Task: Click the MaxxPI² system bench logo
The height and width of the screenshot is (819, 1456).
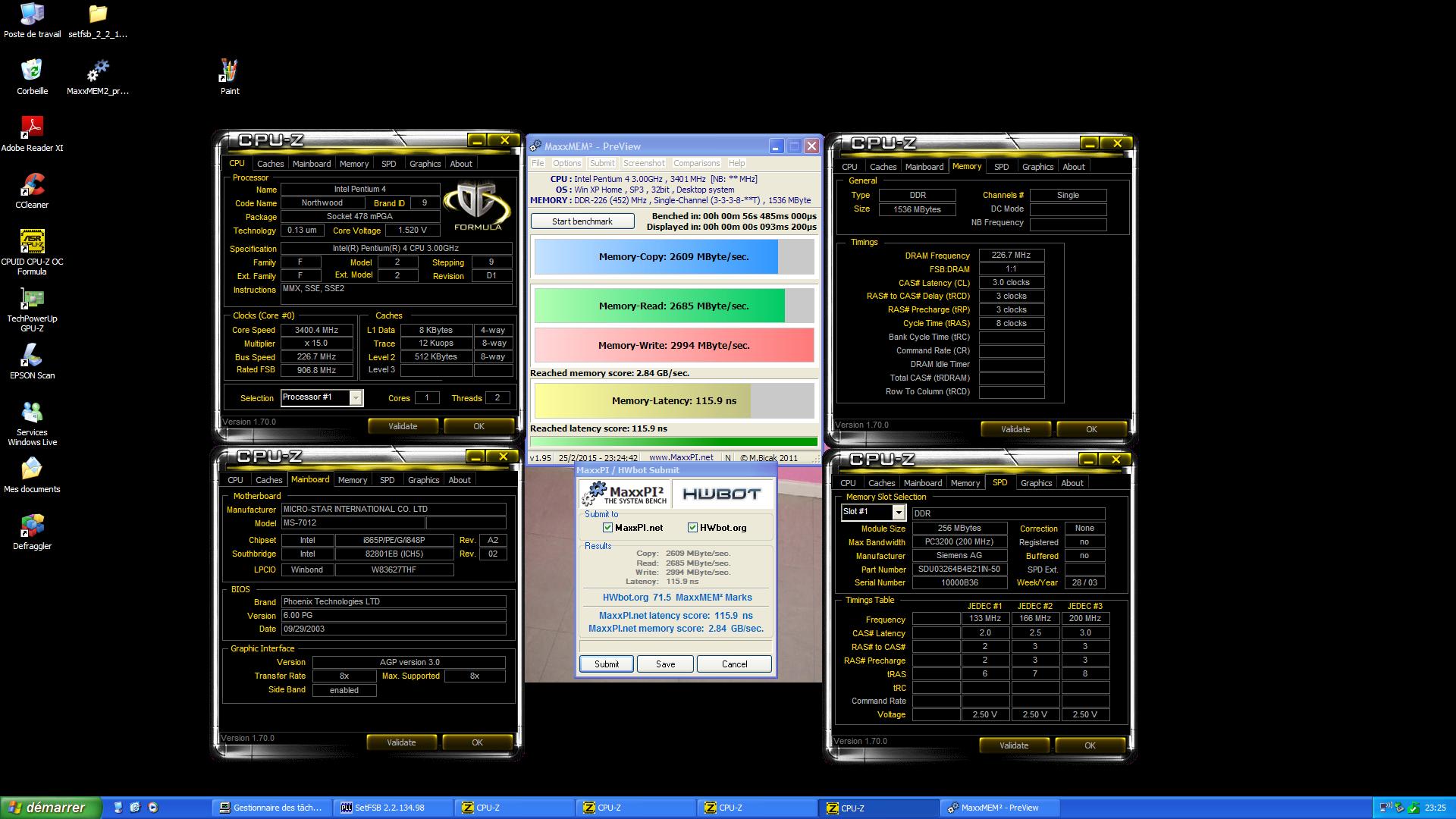Action: [624, 494]
